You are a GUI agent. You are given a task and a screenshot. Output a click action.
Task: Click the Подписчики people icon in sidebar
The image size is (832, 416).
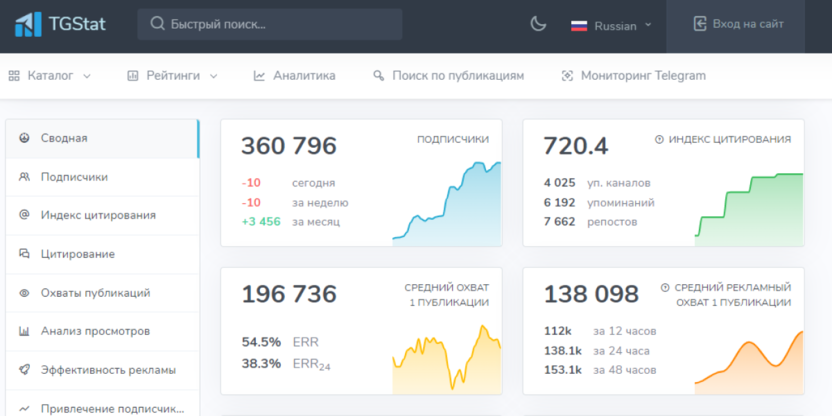coord(24,177)
